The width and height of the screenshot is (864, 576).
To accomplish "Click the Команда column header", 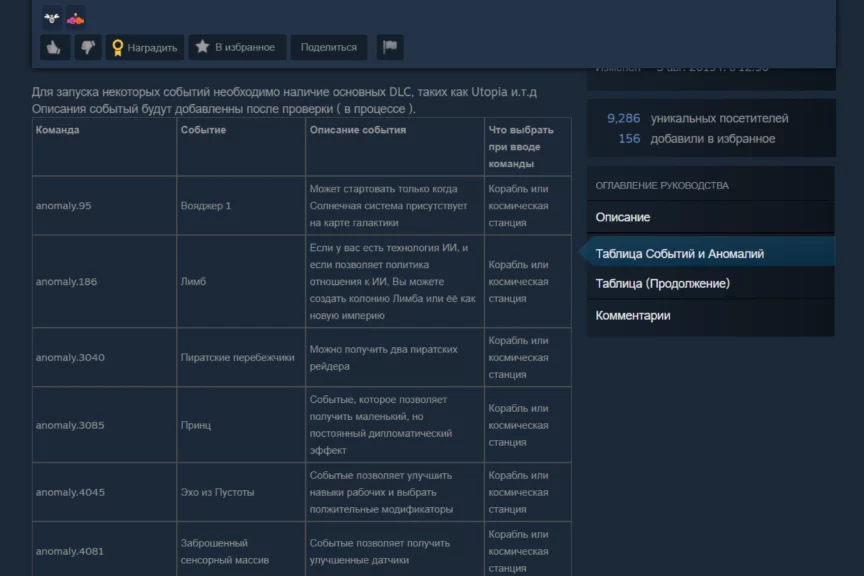I will tap(58, 130).
